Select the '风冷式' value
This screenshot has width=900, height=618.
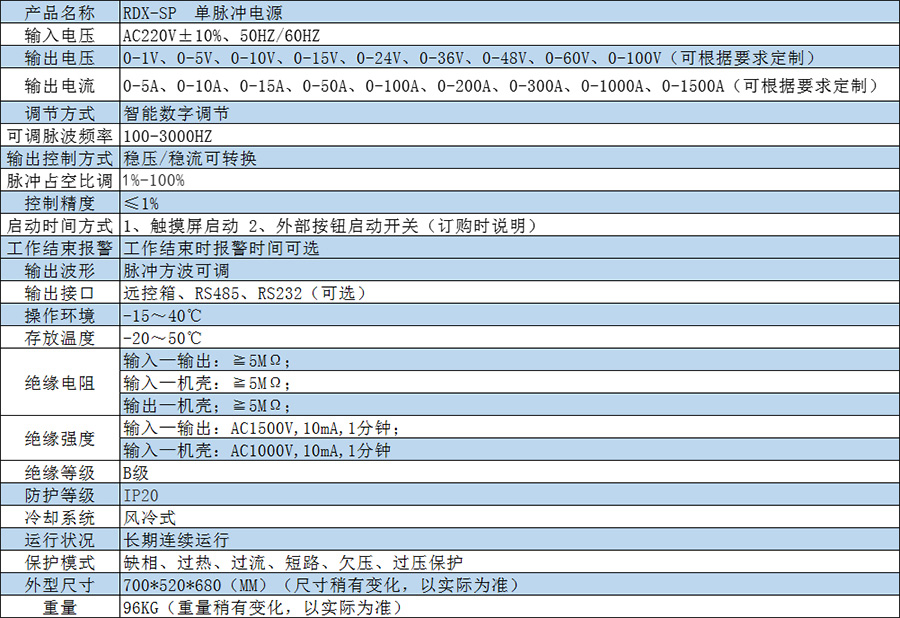pyautogui.click(x=149, y=518)
